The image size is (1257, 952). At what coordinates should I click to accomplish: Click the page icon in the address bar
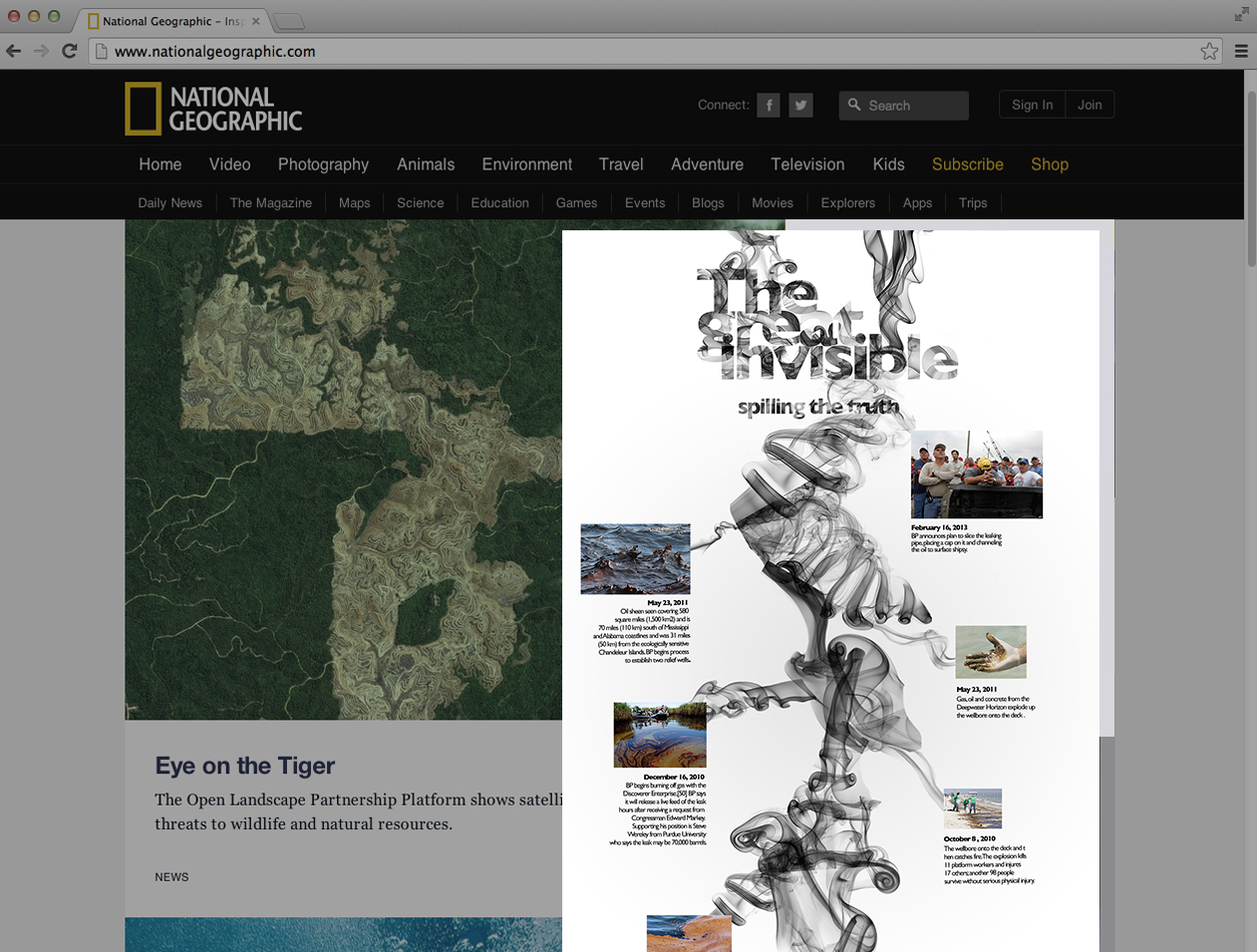[101, 51]
